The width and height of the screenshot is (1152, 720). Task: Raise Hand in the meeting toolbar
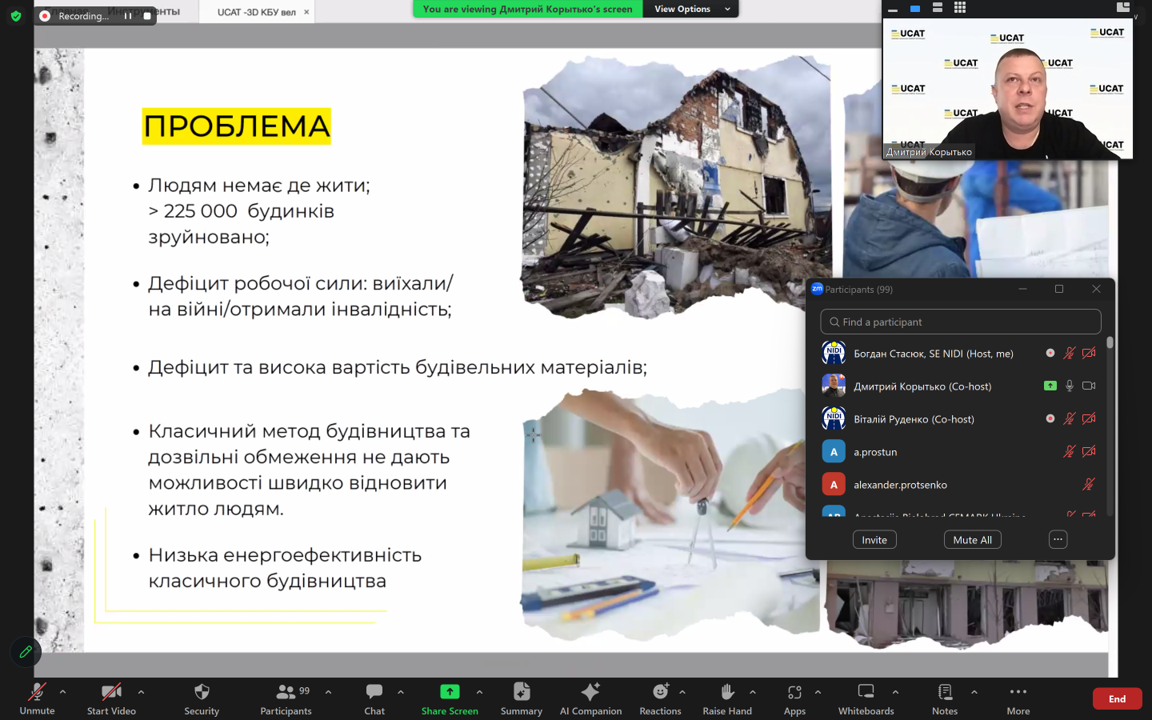pyautogui.click(x=726, y=698)
